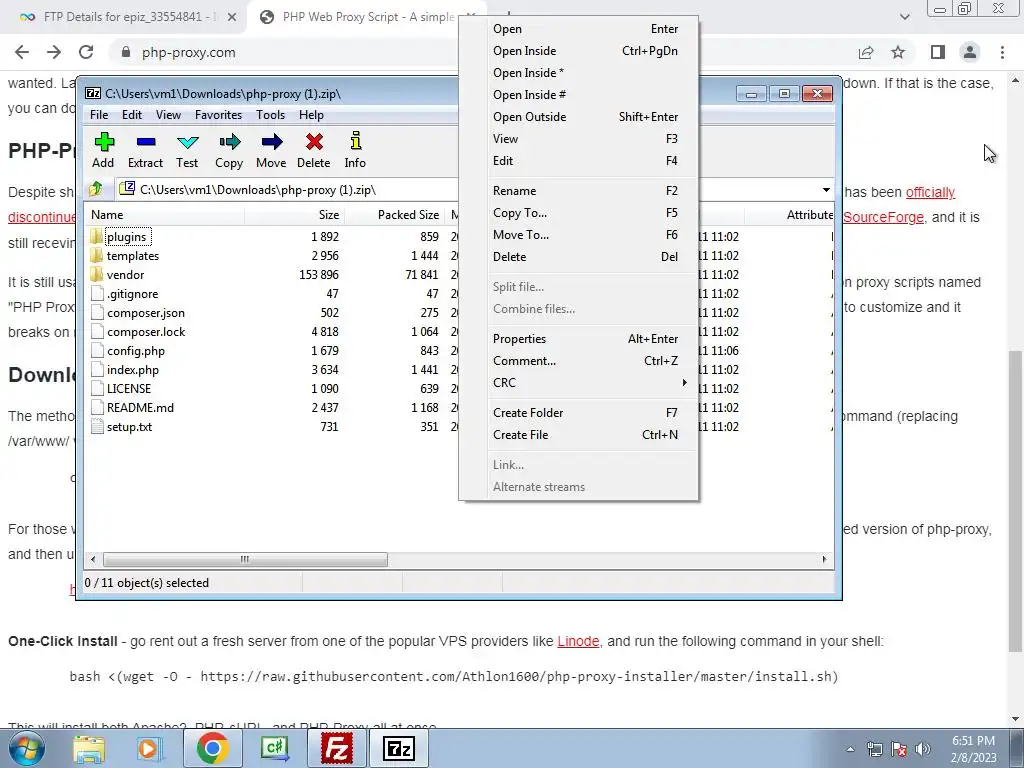Image resolution: width=1024 pixels, height=768 pixels.
Task: Go up one folder level in 7-Zip
Action: 96,189
